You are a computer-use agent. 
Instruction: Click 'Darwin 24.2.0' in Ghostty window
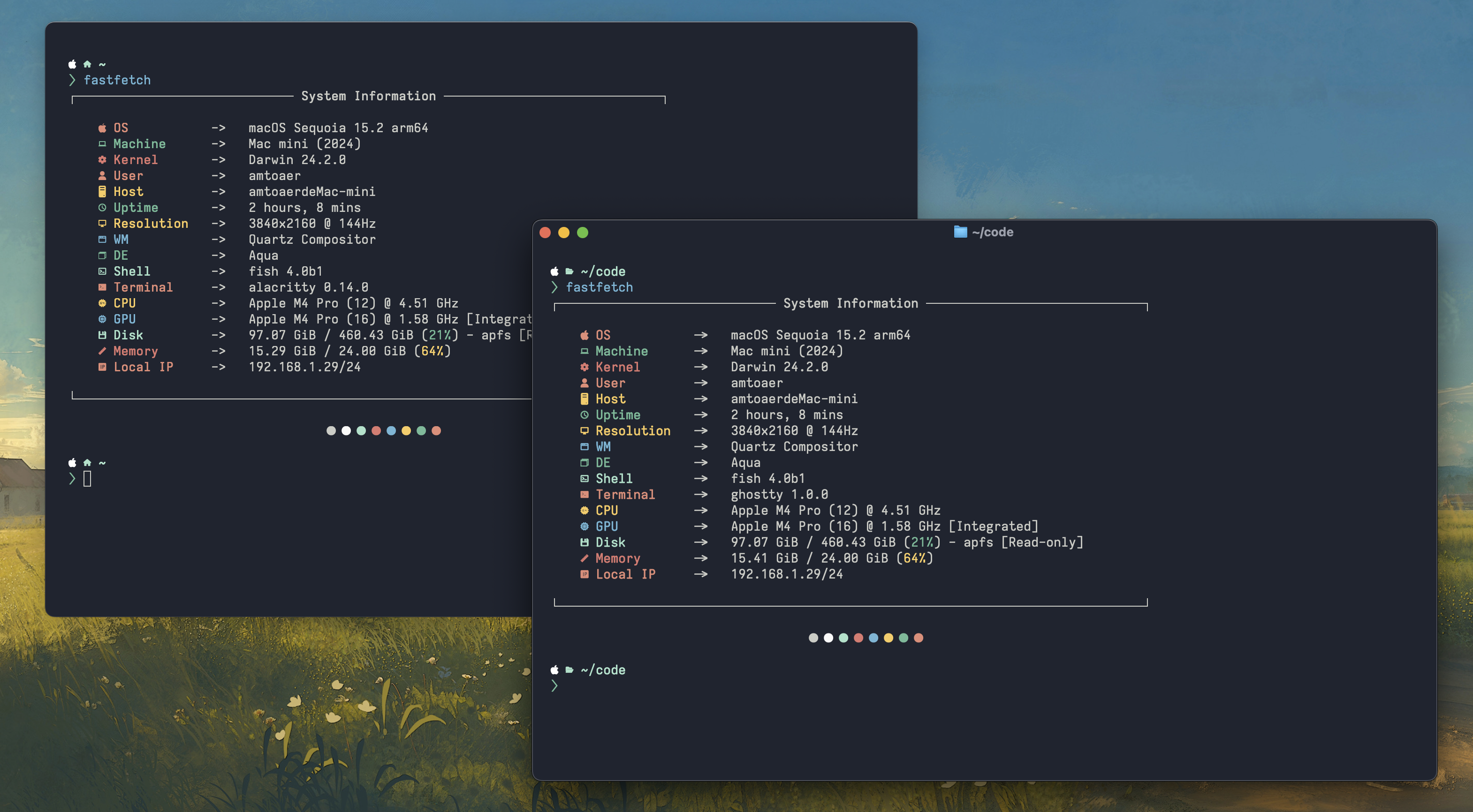779,368
